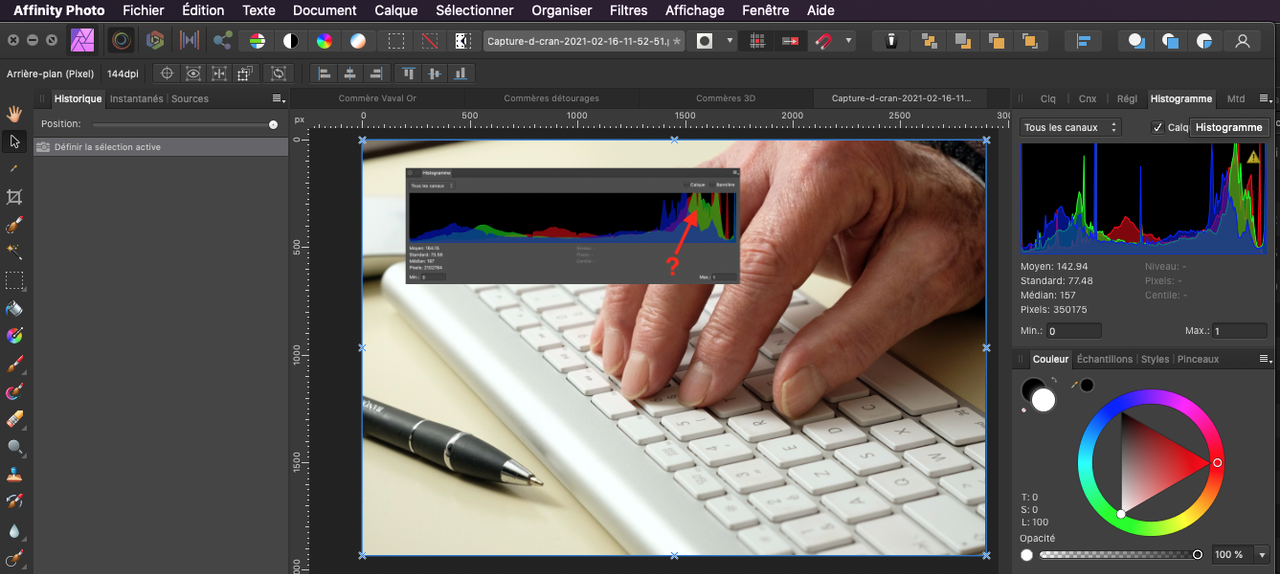Select the Move tool arrow
Screen dimensions: 1280x574
click(x=14, y=142)
